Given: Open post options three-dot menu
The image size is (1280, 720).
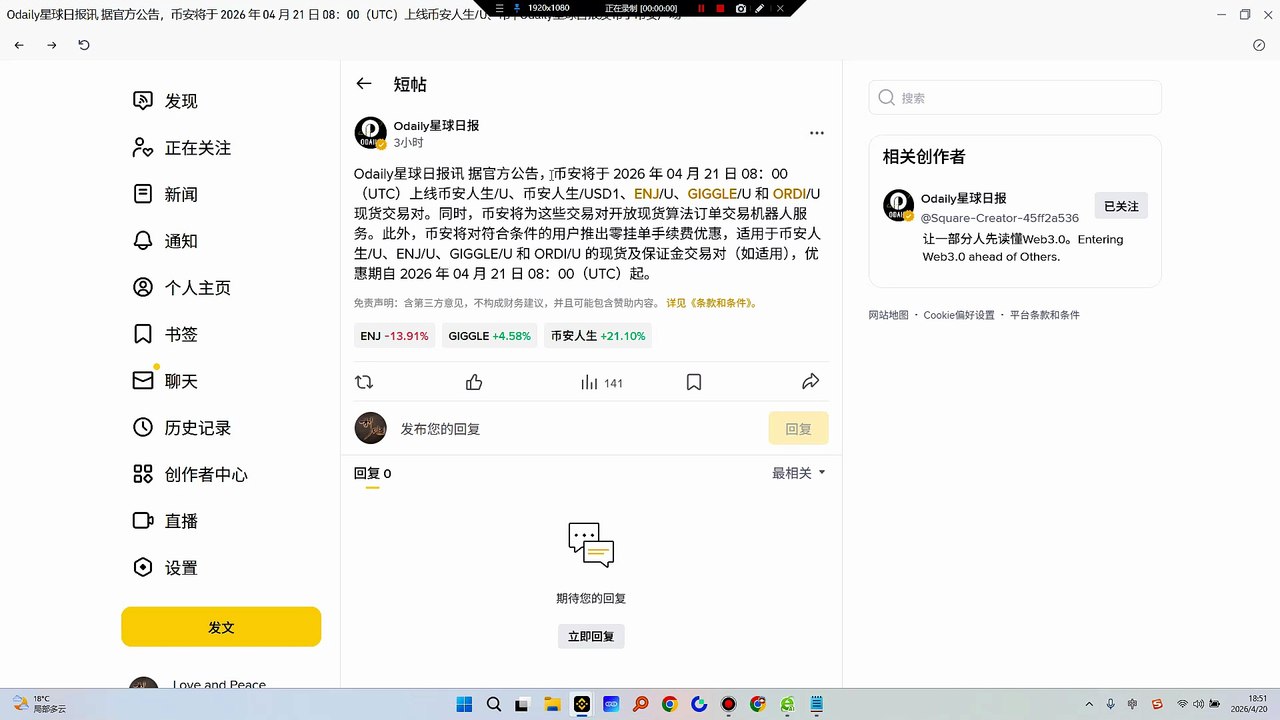Looking at the screenshot, I should pyautogui.click(x=817, y=132).
